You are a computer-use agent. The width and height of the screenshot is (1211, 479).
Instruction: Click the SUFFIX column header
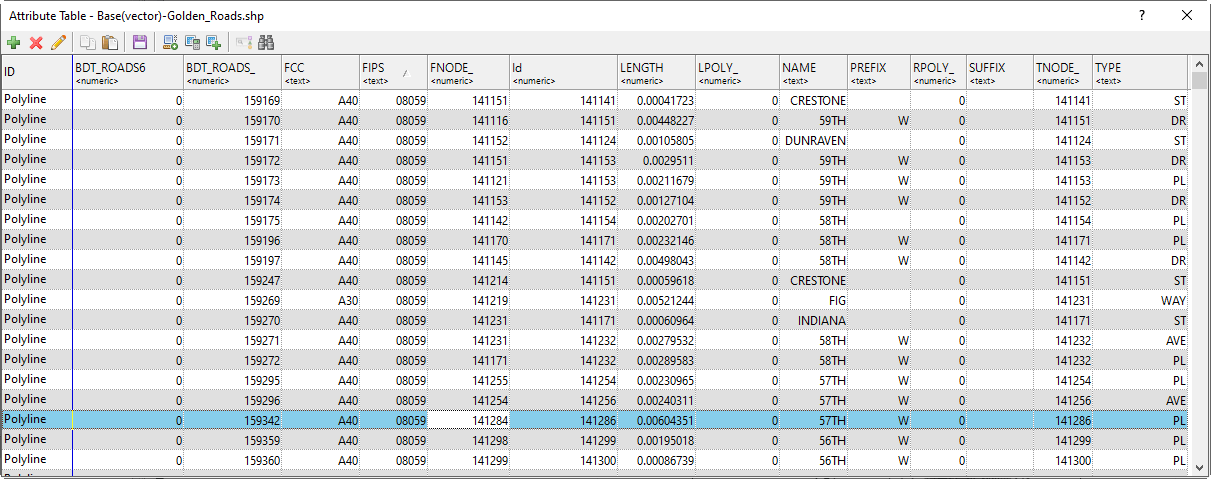[x=1000, y=72]
